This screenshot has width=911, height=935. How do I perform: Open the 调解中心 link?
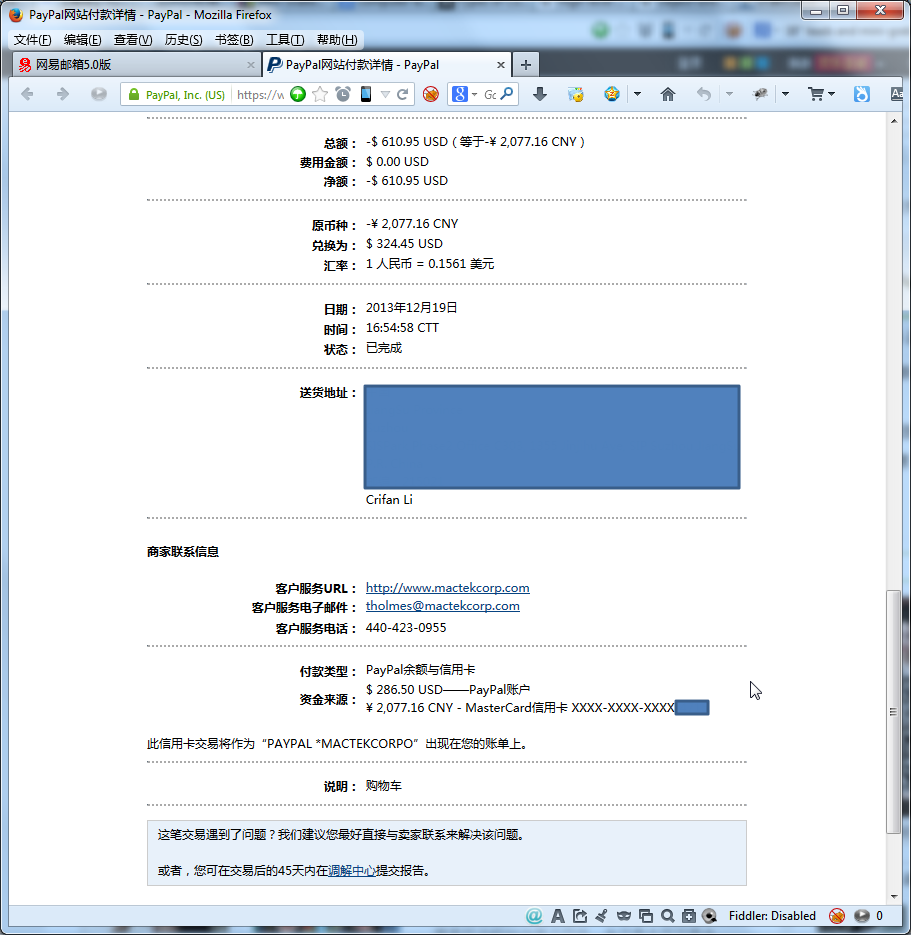352,871
